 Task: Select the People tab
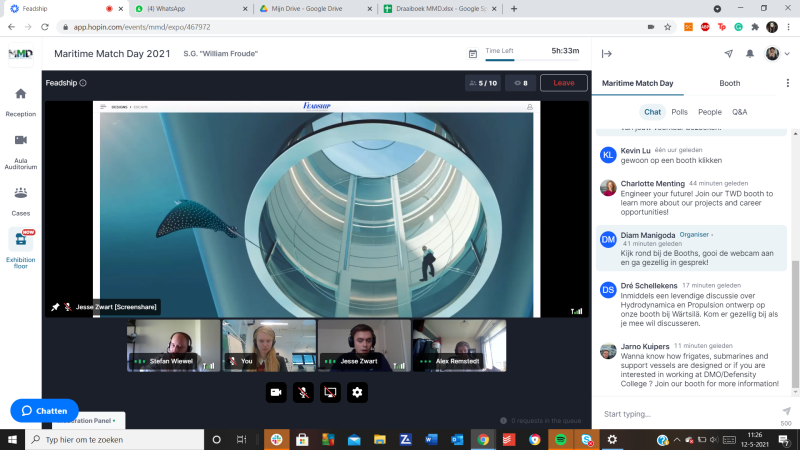click(x=710, y=112)
